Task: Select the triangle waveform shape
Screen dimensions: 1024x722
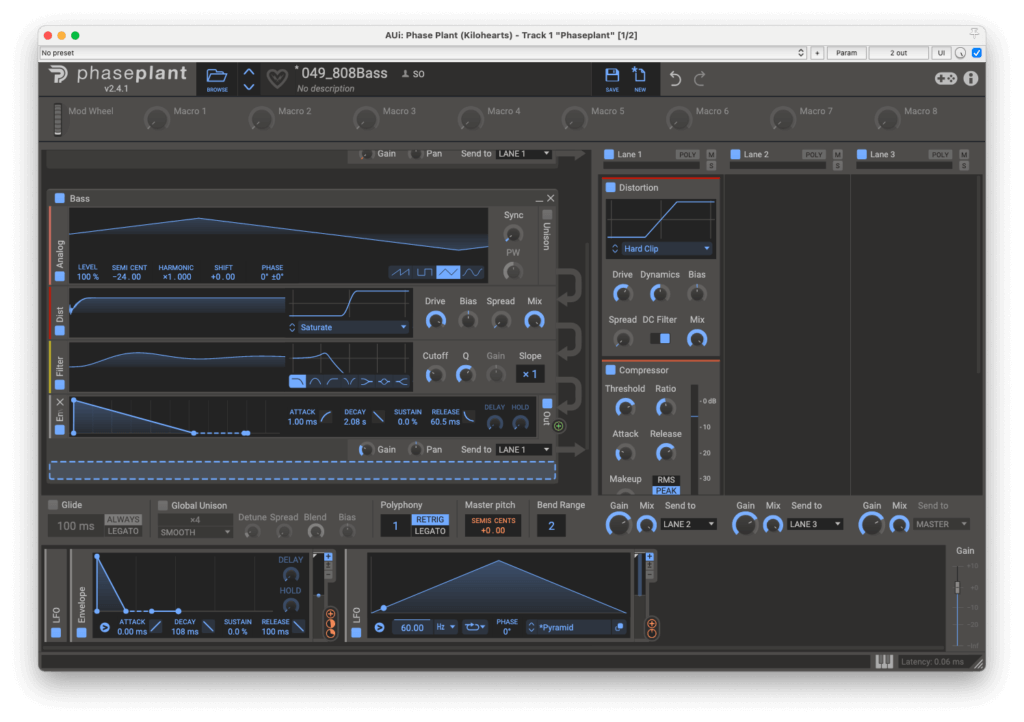Action: (x=448, y=272)
